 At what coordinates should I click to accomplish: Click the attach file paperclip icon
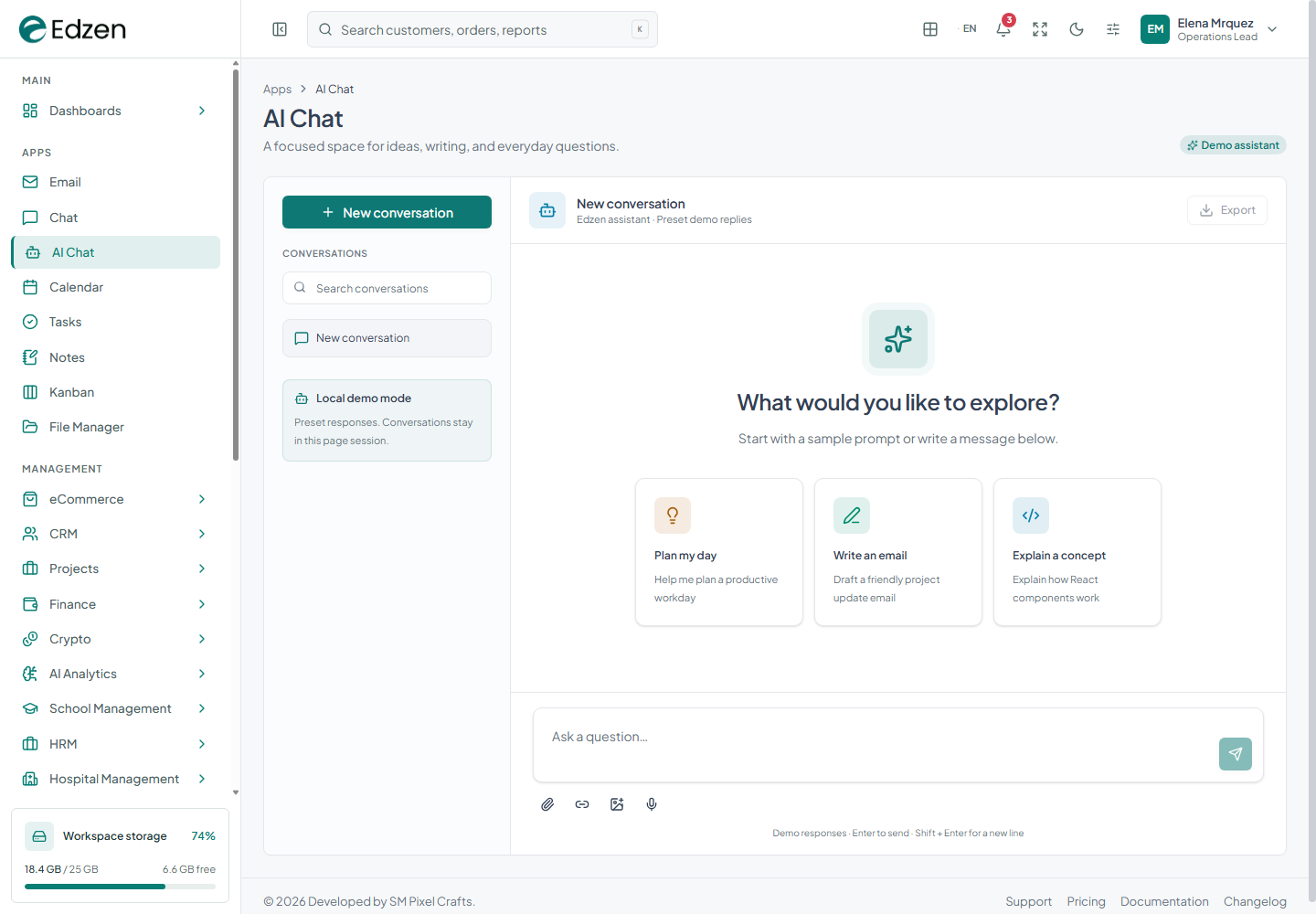click(547, 804)
